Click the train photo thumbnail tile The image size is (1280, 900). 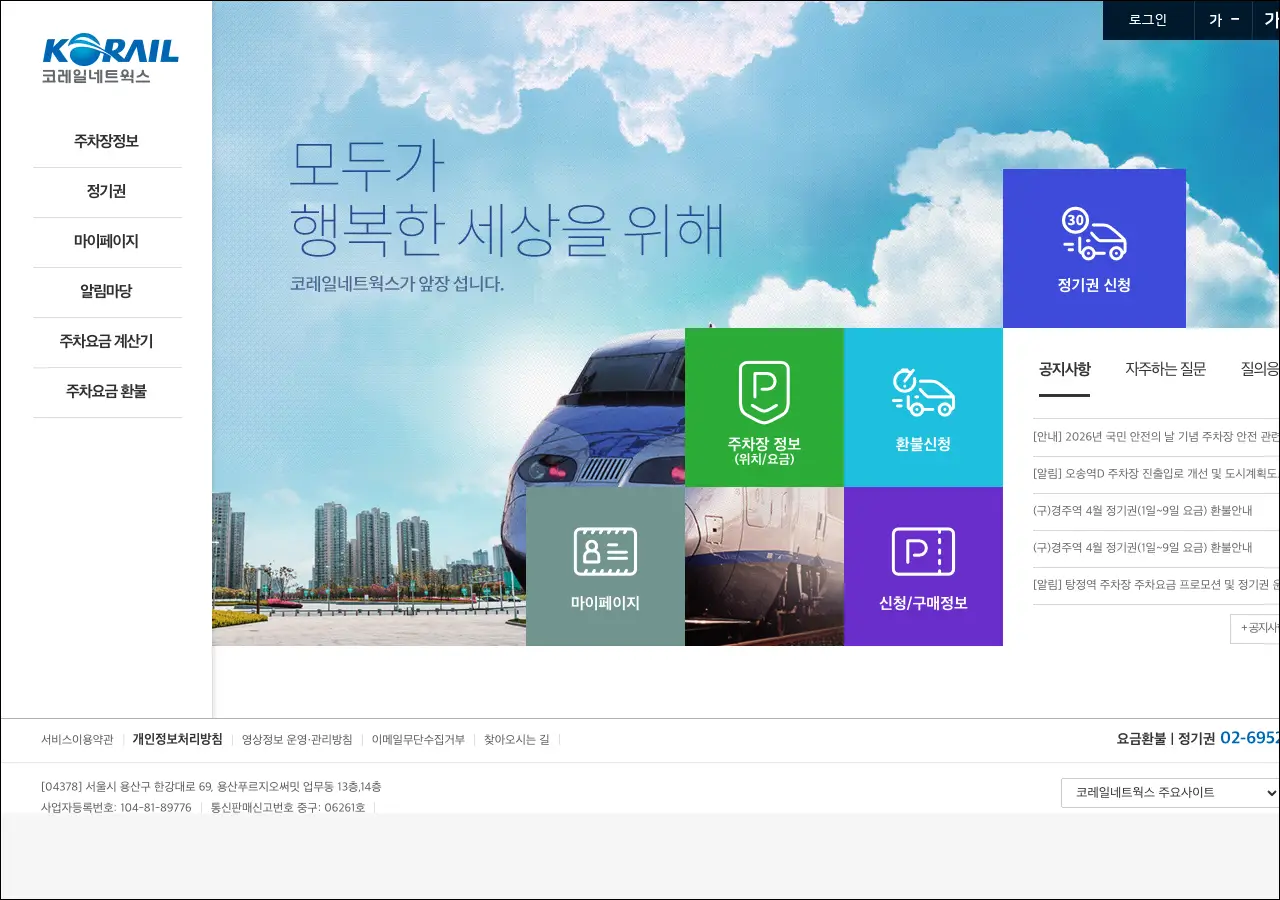764,566
